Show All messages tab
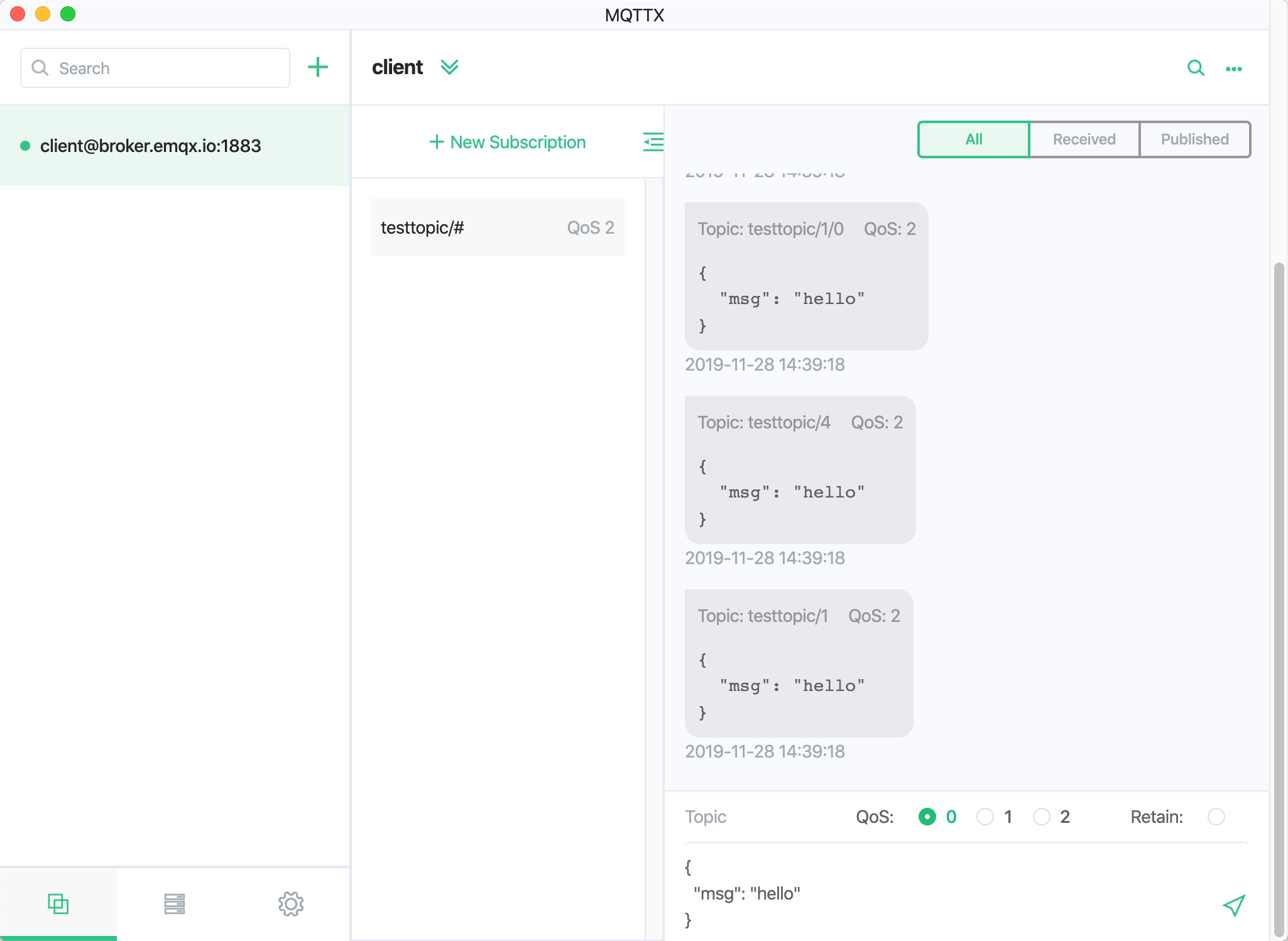The width and height of the screenshot is (1288, 941). 973,139
